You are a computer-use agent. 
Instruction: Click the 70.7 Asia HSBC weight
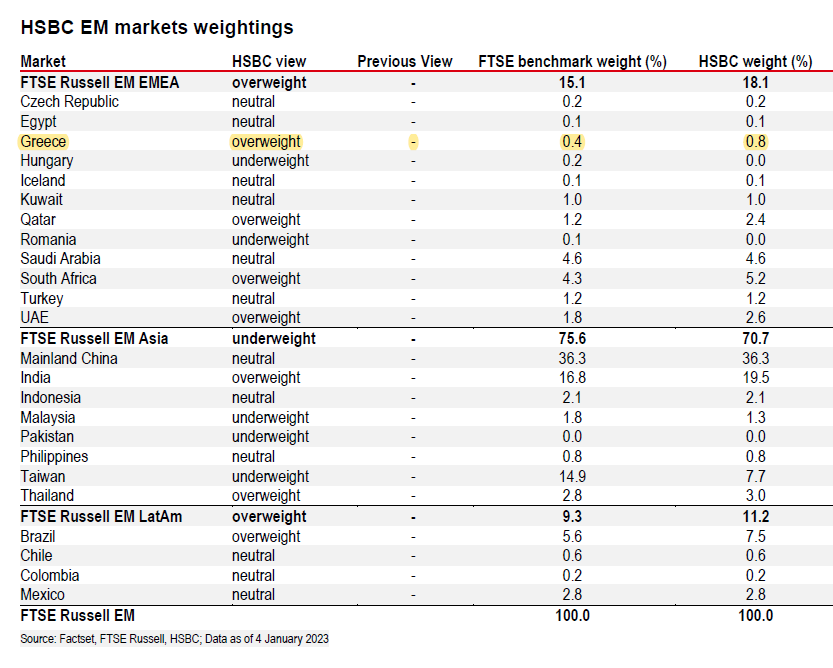[x=755, y=339]
